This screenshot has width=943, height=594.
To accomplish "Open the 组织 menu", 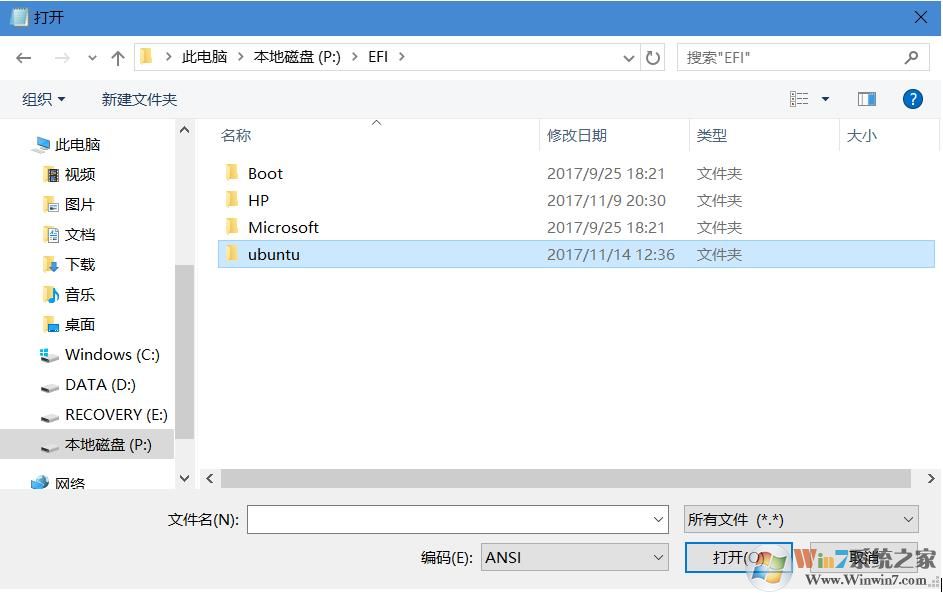I will pyautogui.click(x=43, y=99).
